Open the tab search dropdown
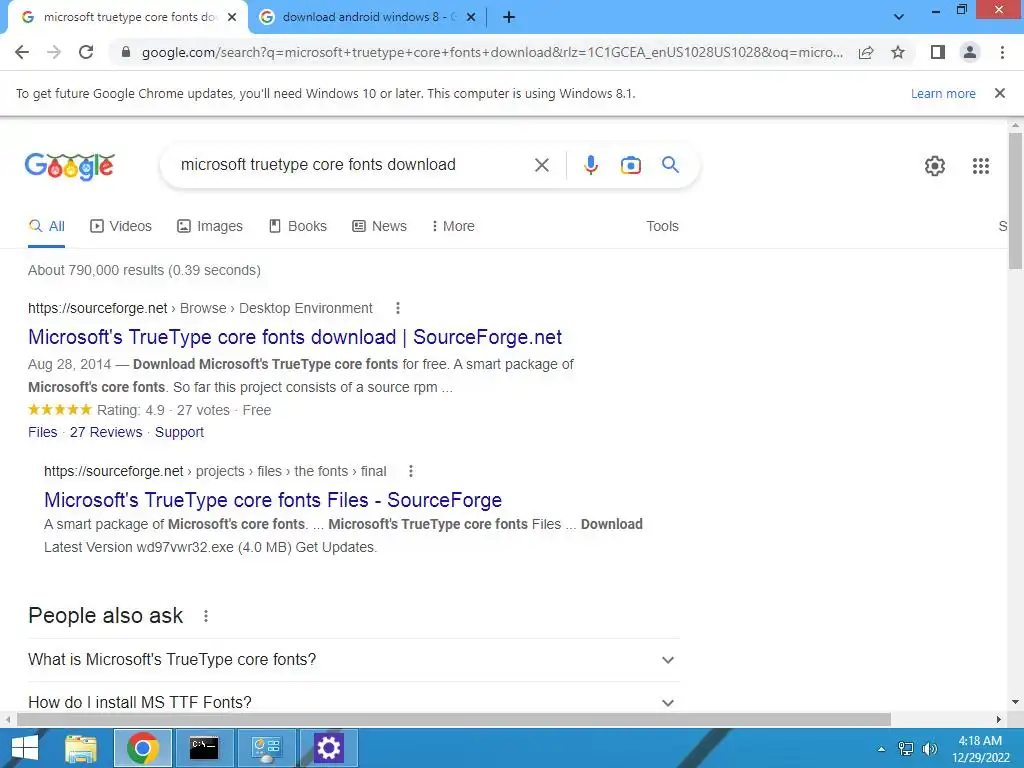The width and height of the screenshot is (1024, 768). [x=899, y=17]
